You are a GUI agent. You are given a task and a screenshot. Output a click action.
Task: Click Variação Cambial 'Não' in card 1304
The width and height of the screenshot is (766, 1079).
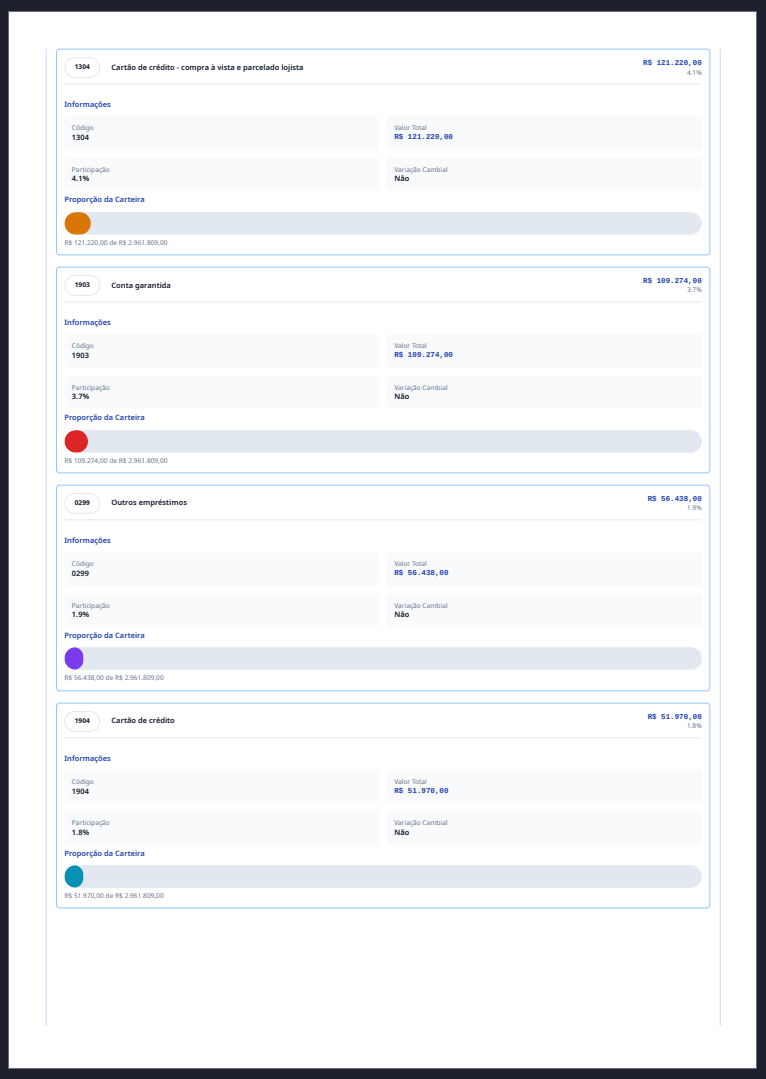click(x=544, y=174)
